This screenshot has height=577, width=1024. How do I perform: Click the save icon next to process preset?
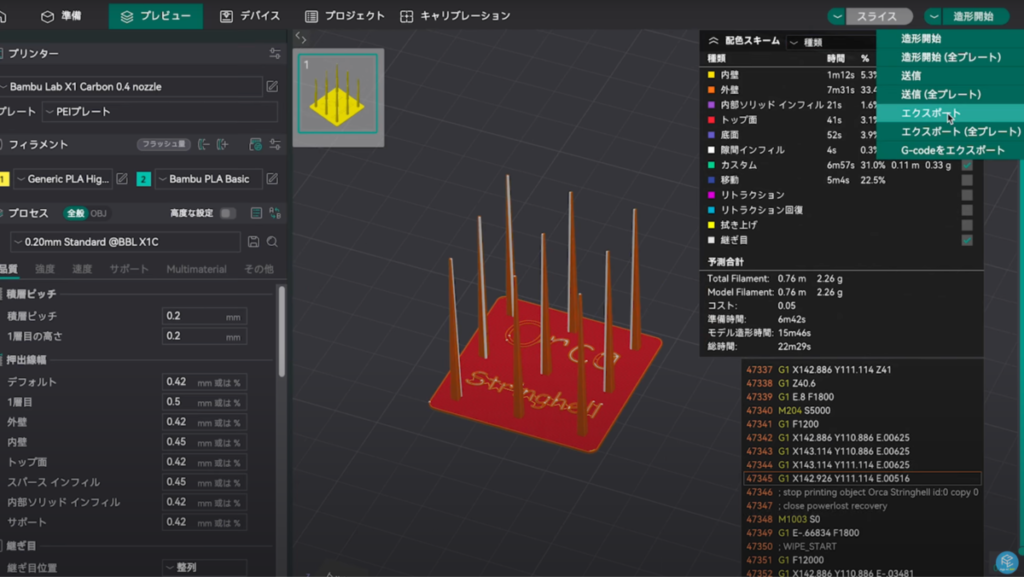pyautogui.click(x=254, y=242)
